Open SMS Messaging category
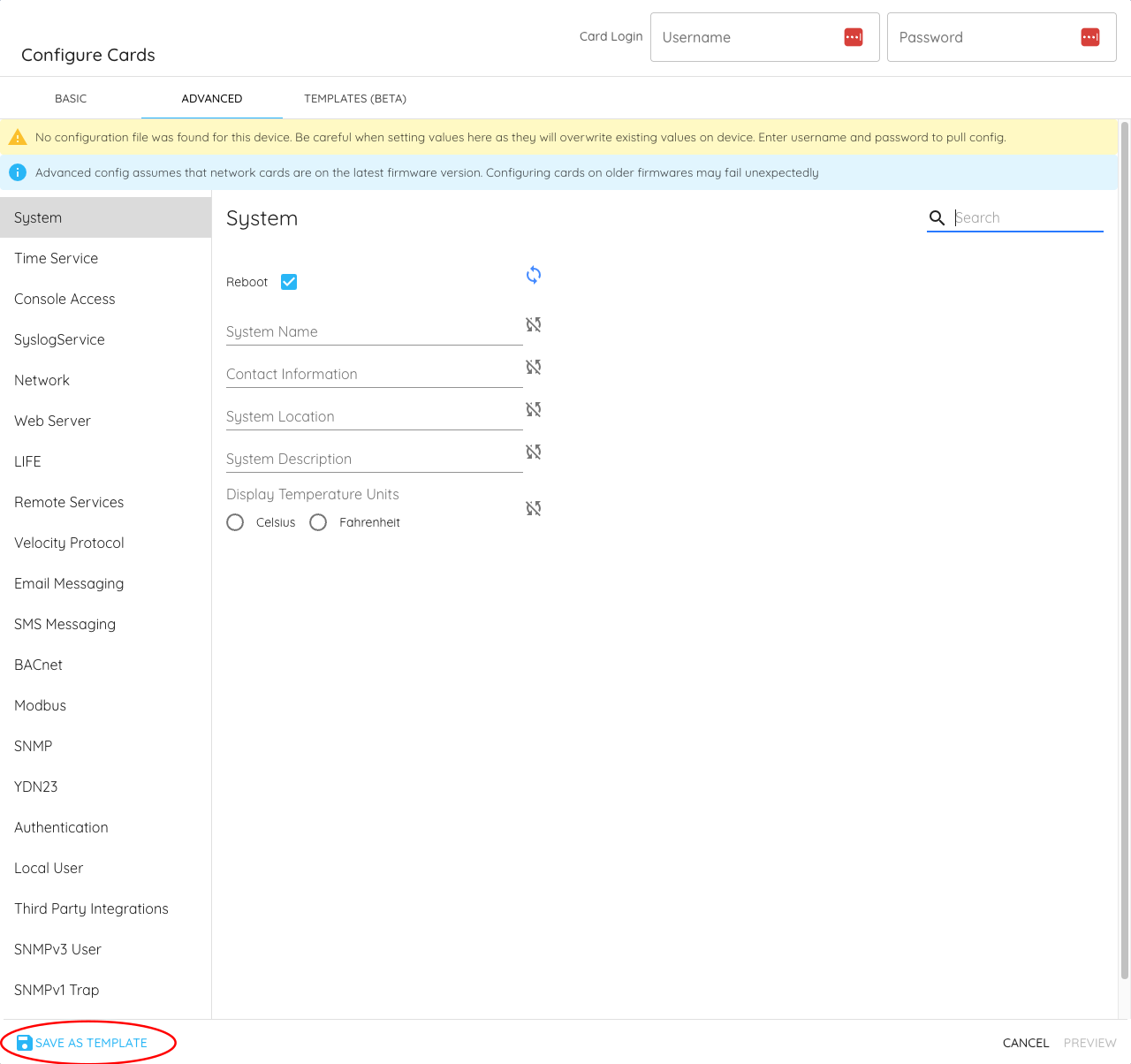Screen dimensions: 1131x1064 click(x=106, y=624)
